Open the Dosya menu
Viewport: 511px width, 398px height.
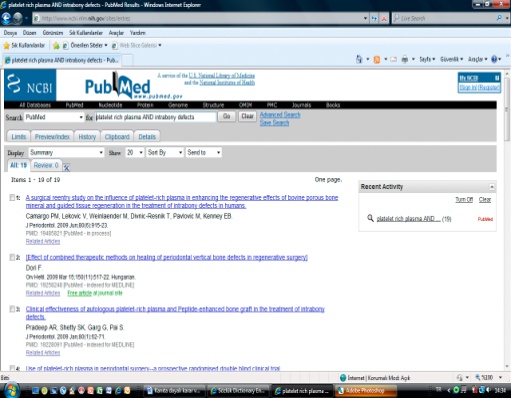[x=10, y=33]
